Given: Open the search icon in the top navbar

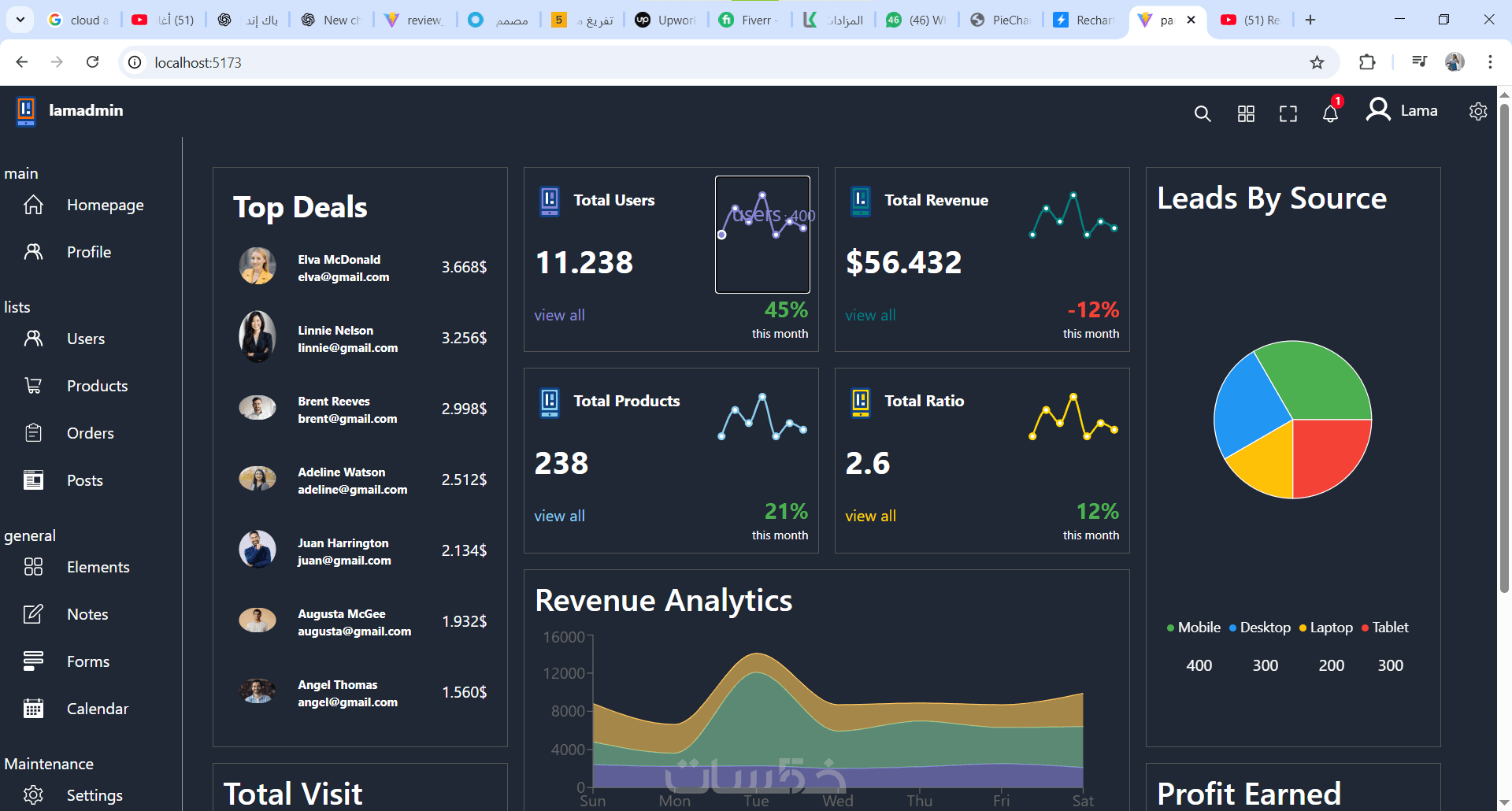Looking at the screenshot, I should point(1202,113).
